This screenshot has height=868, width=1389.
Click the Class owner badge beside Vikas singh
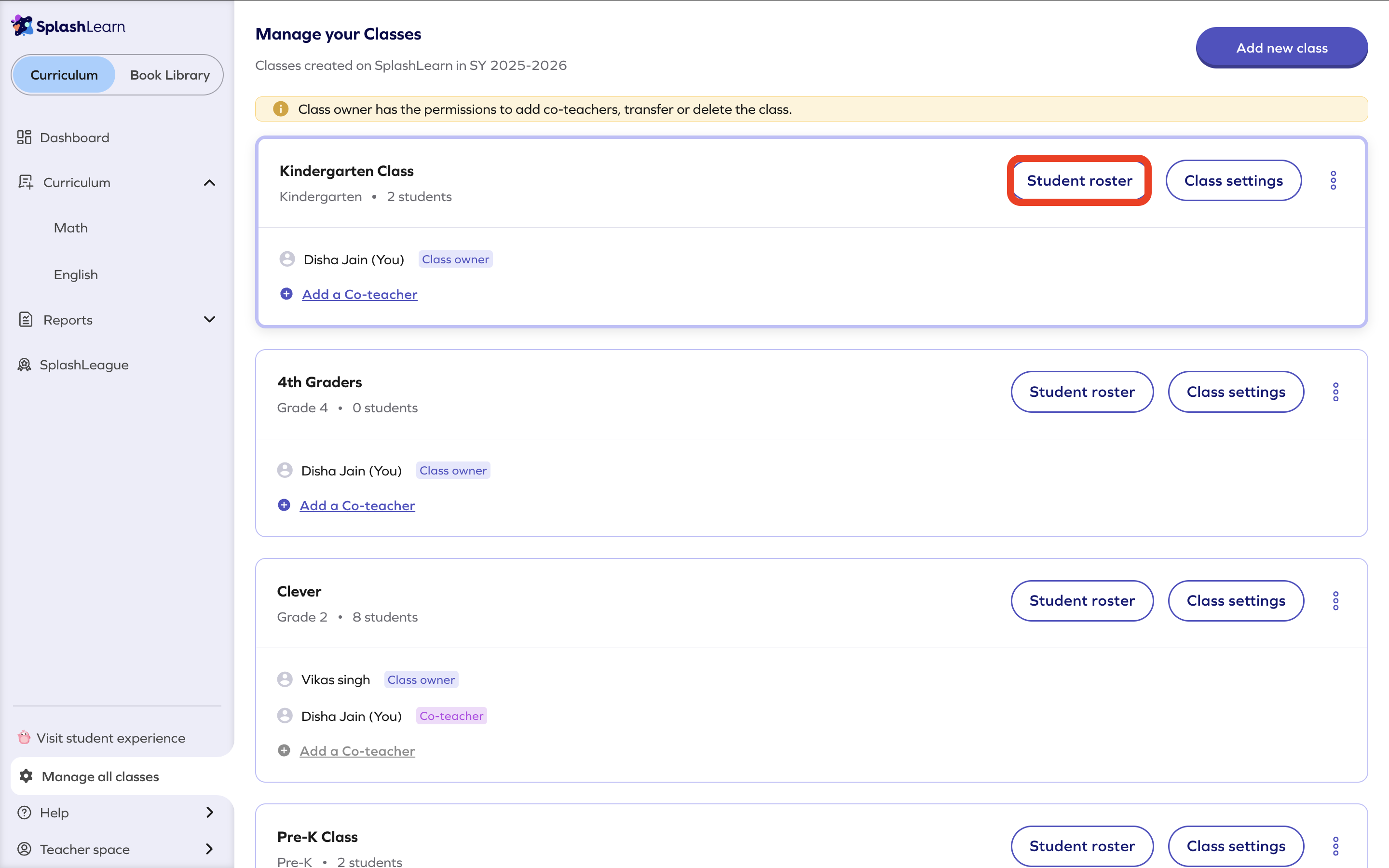tap(422, 679)
